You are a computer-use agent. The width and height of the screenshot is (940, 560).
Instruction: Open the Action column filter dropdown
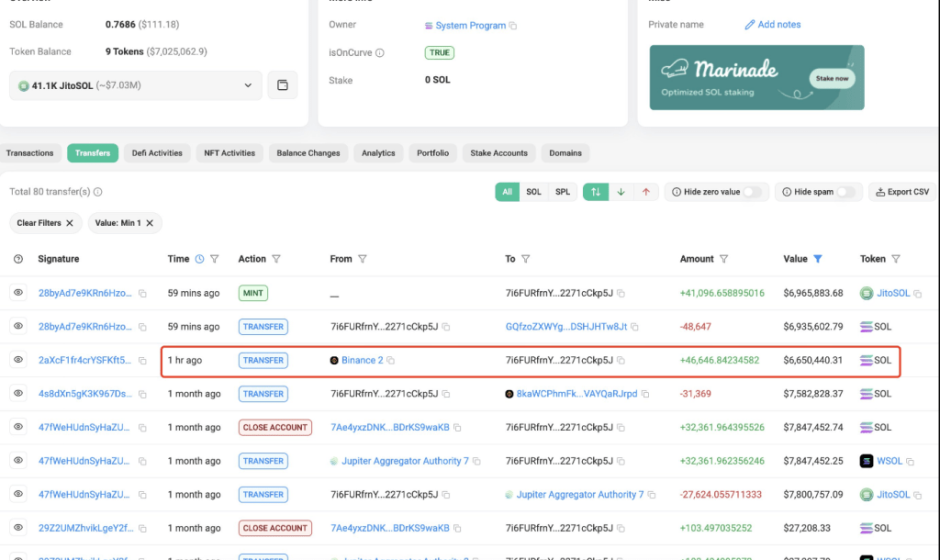pyautogui.click(x=276, y=259)
